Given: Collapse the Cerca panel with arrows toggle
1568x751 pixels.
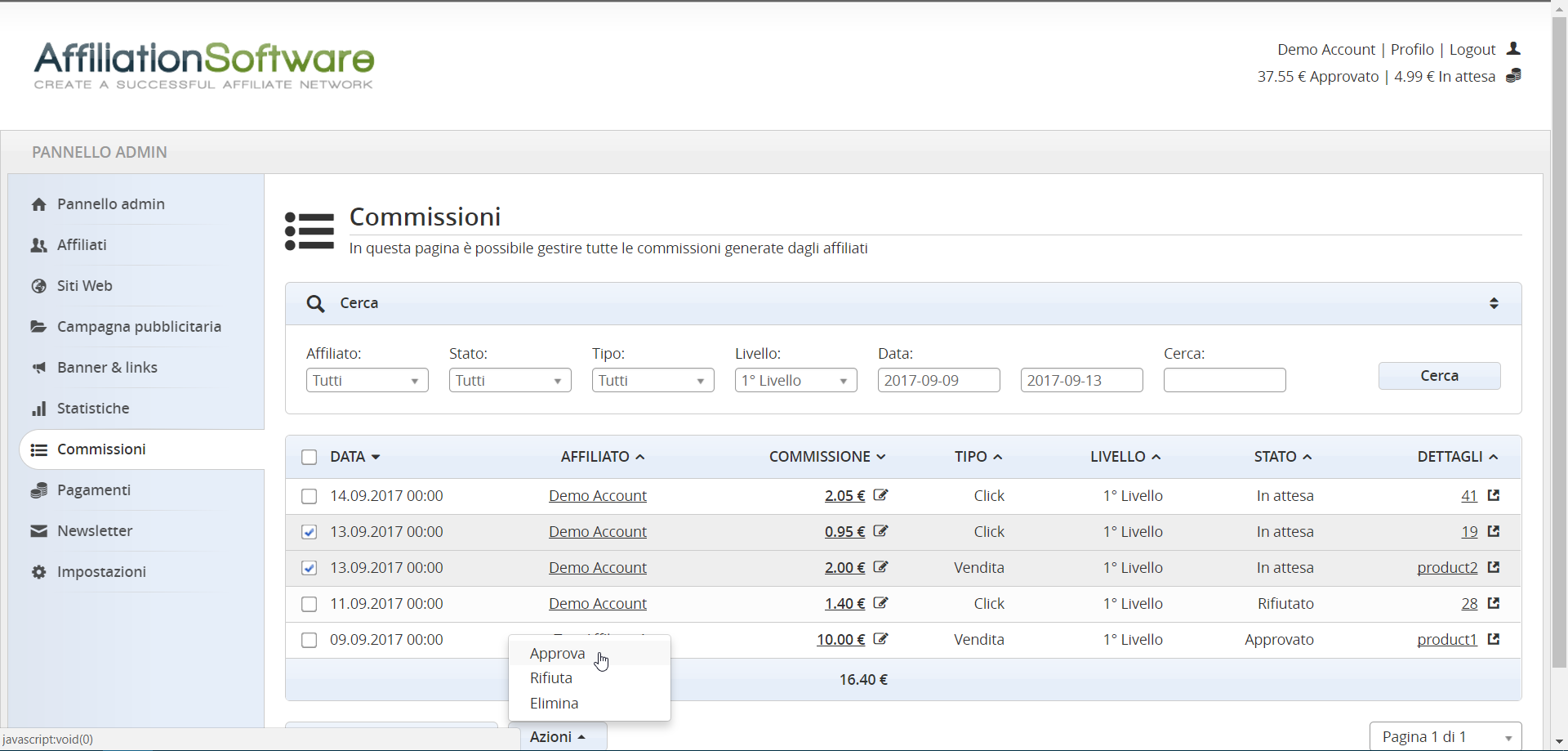Looking at the screenshot, I should (1494, 303).
